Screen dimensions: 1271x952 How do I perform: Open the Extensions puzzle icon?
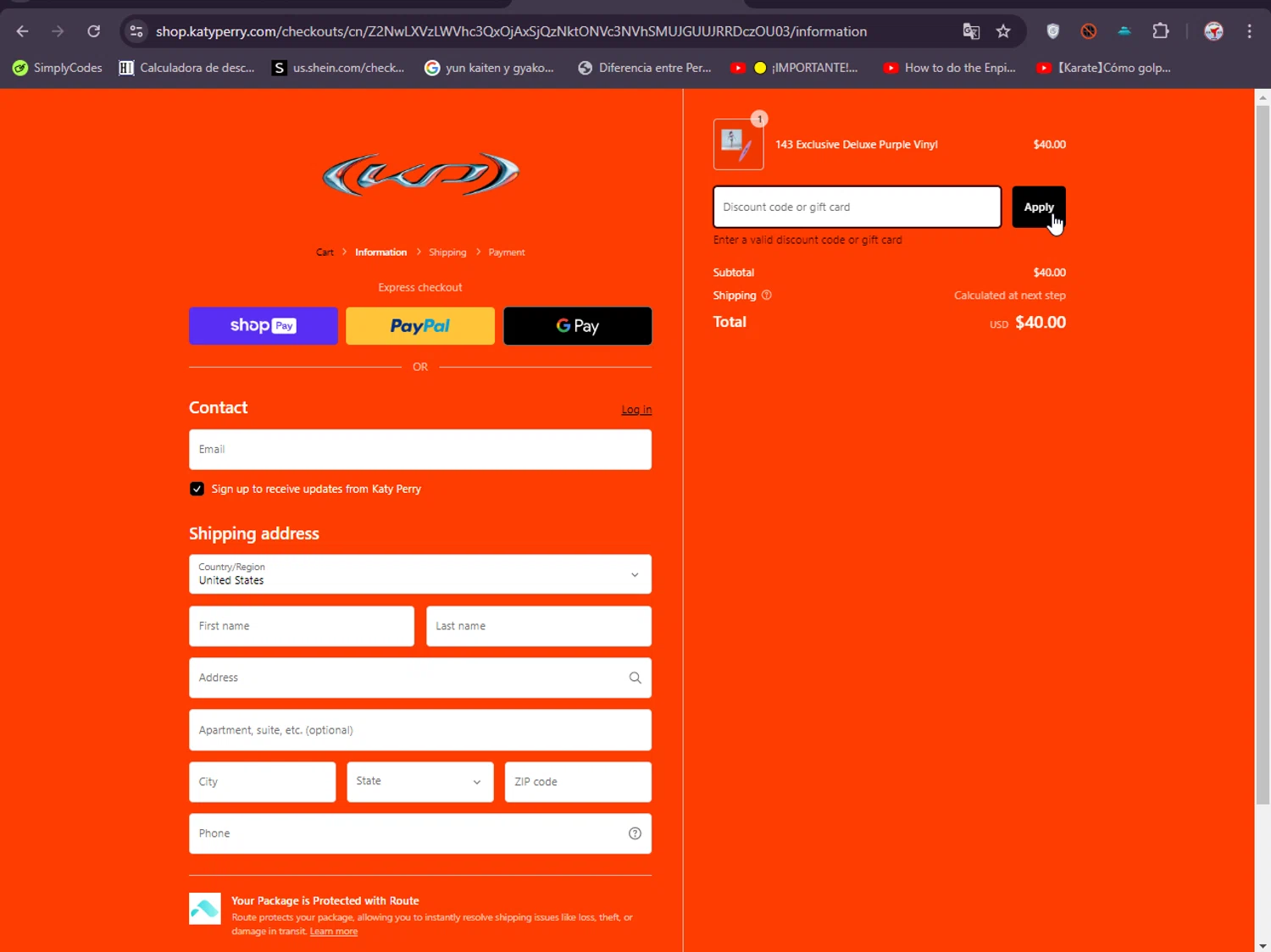tap(1161, 31)
